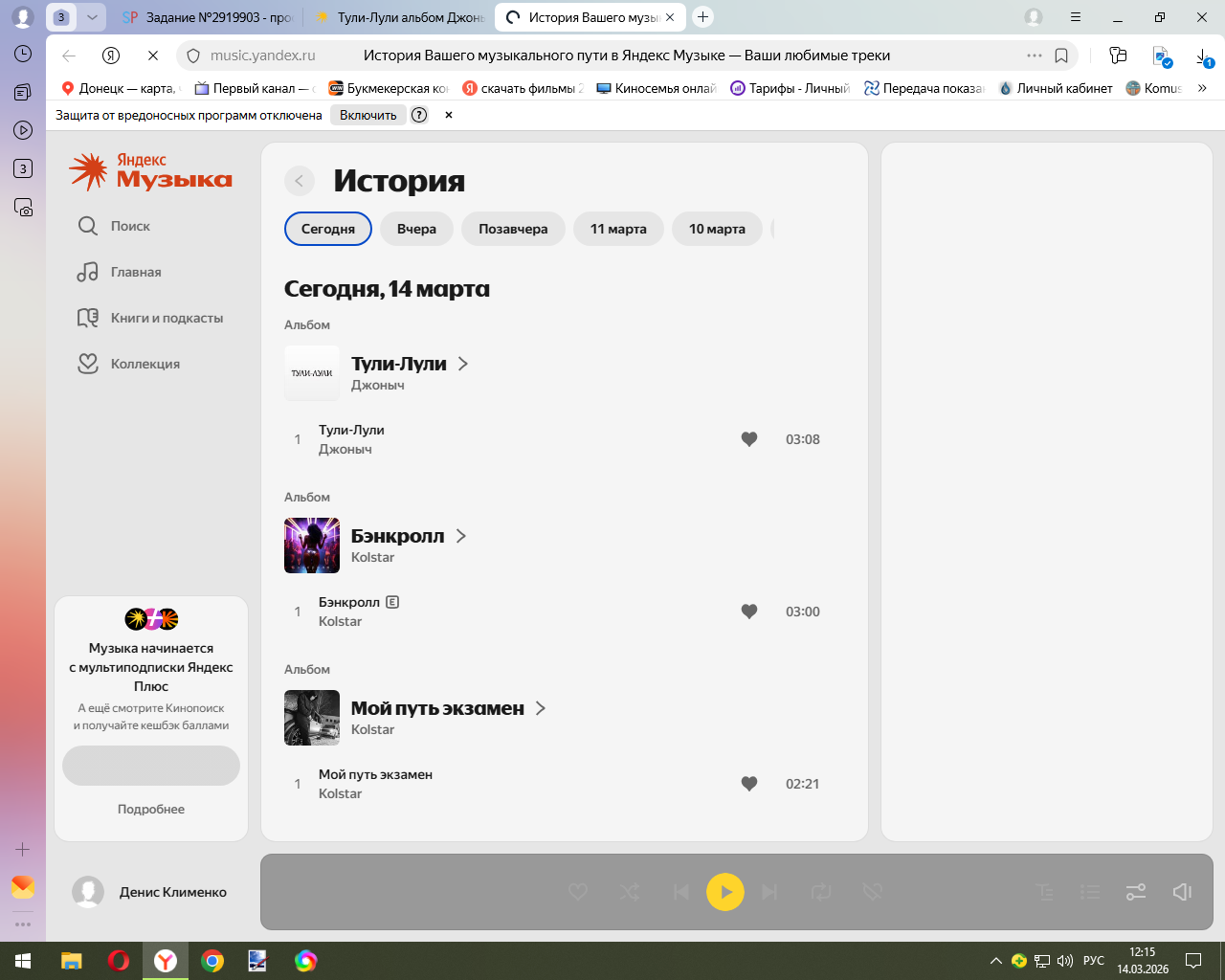
Task: Toggle like on Тули-Лули track
Action: pyautogui.click(x=749, y=439)
